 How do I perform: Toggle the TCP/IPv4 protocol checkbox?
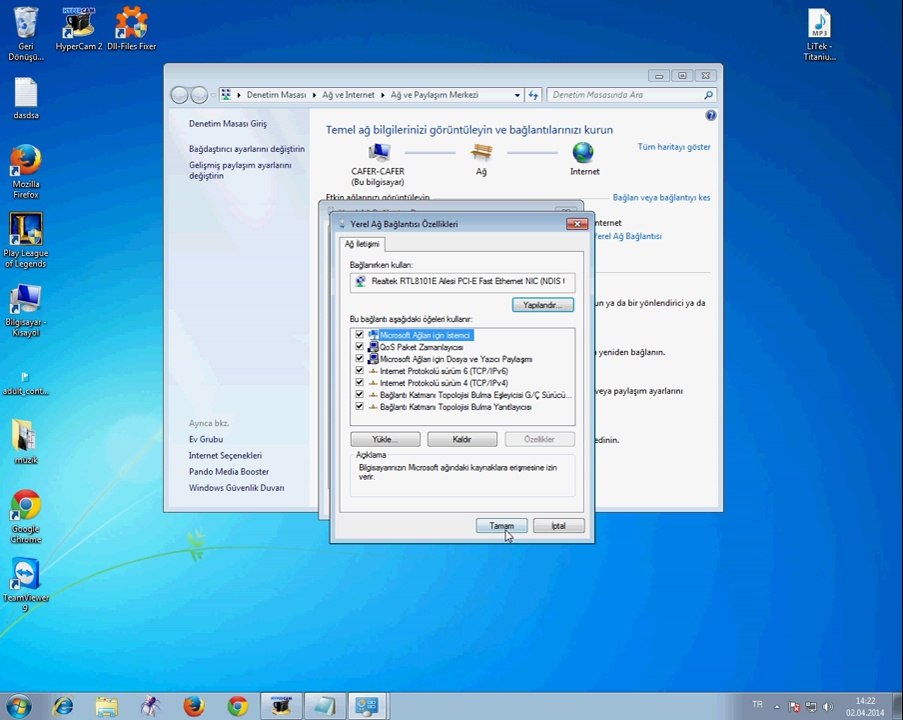tap(359, 382)
